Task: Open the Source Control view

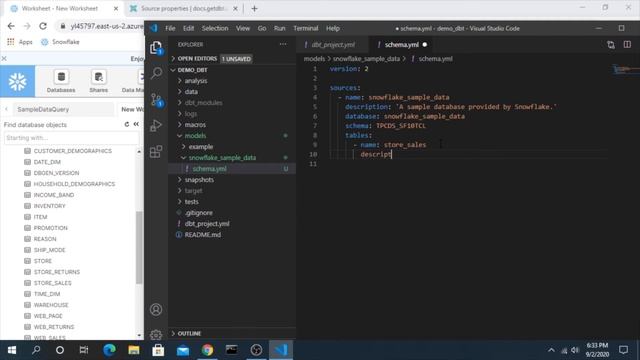Action: point(156,100)
